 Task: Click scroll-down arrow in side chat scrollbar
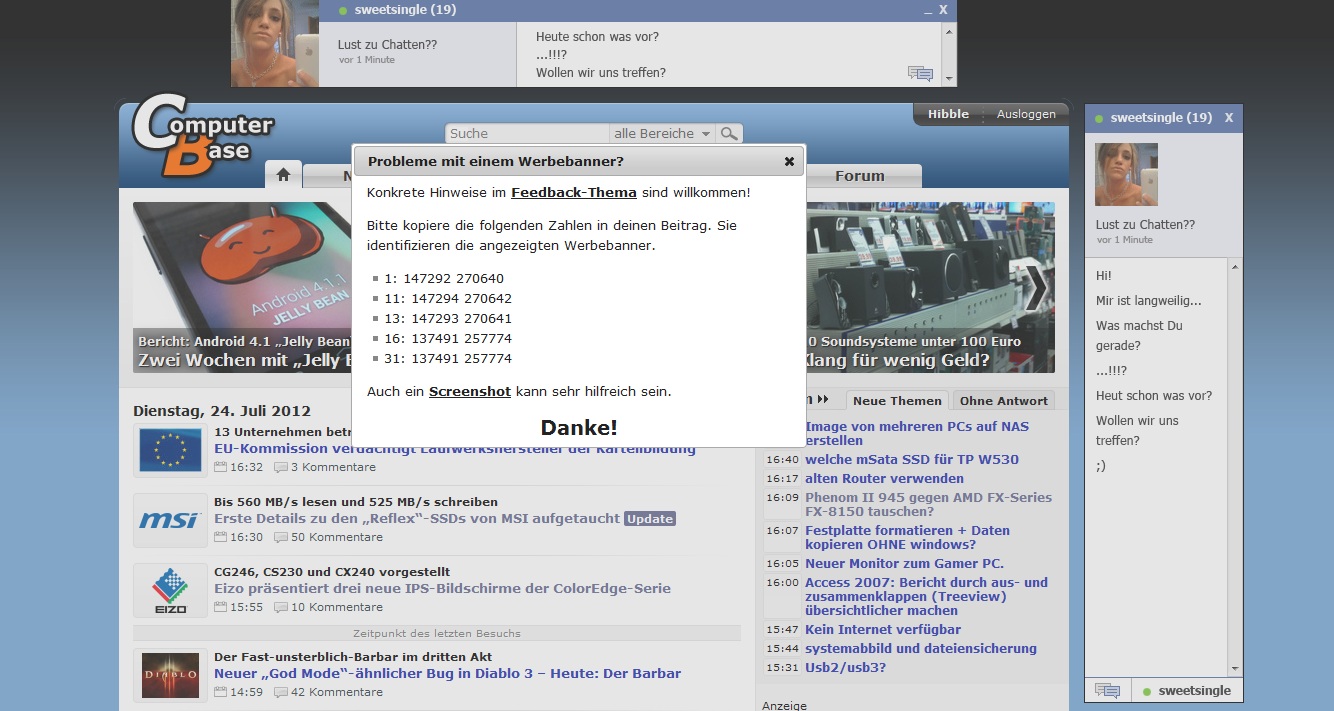click(1235, 669)
